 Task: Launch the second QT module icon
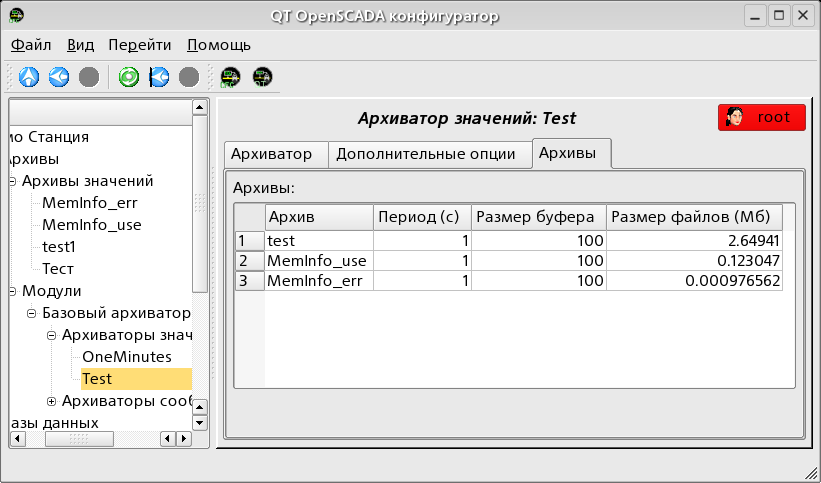(x=262, y=76)
